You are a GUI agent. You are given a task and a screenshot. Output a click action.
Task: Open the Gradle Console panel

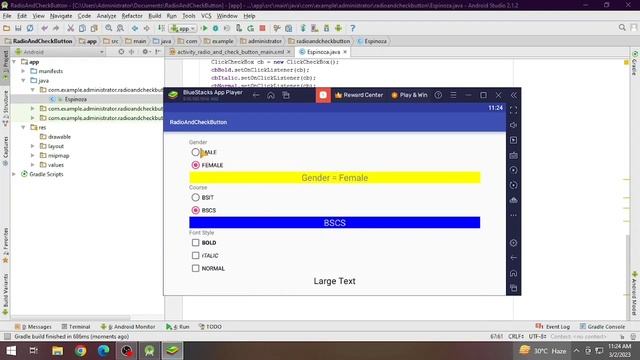click(602, 327)
